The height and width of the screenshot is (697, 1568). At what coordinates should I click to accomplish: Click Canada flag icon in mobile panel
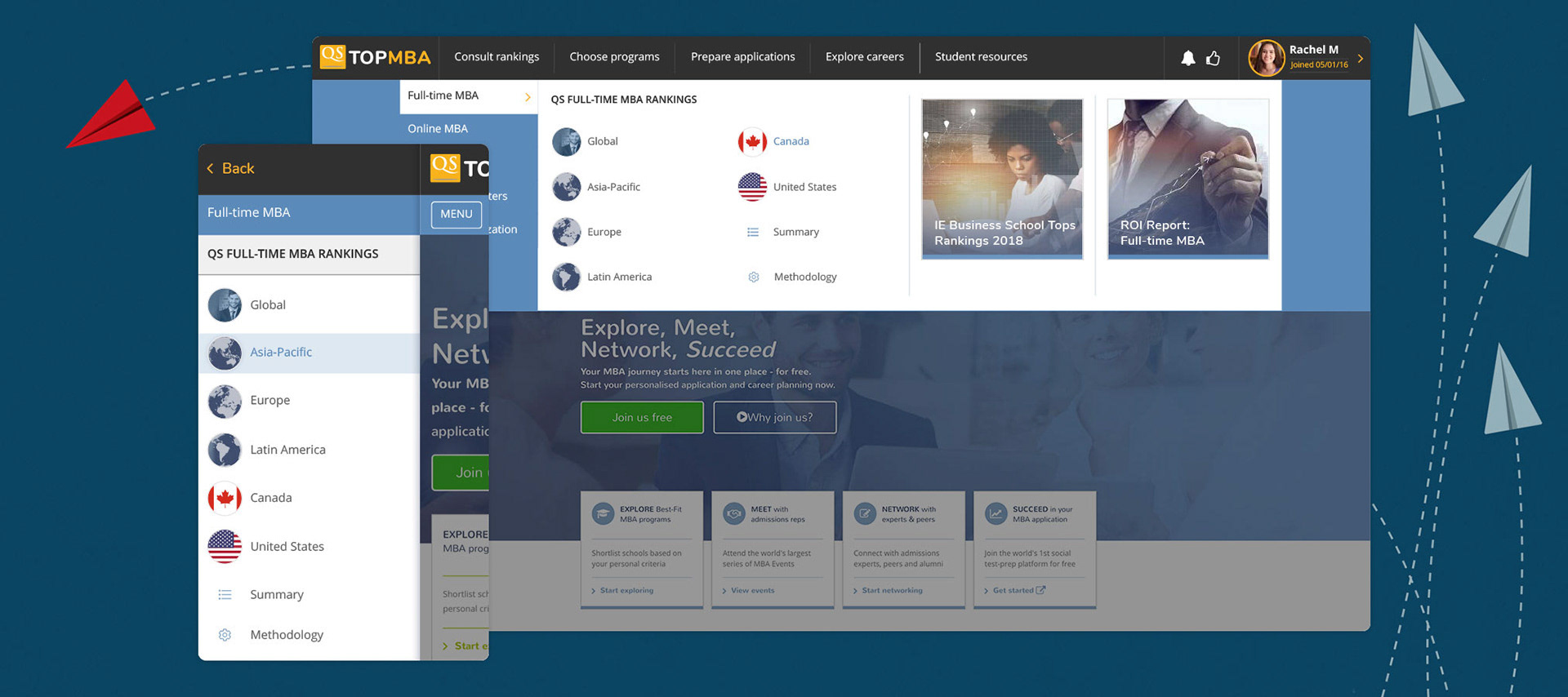click(225, 498)
